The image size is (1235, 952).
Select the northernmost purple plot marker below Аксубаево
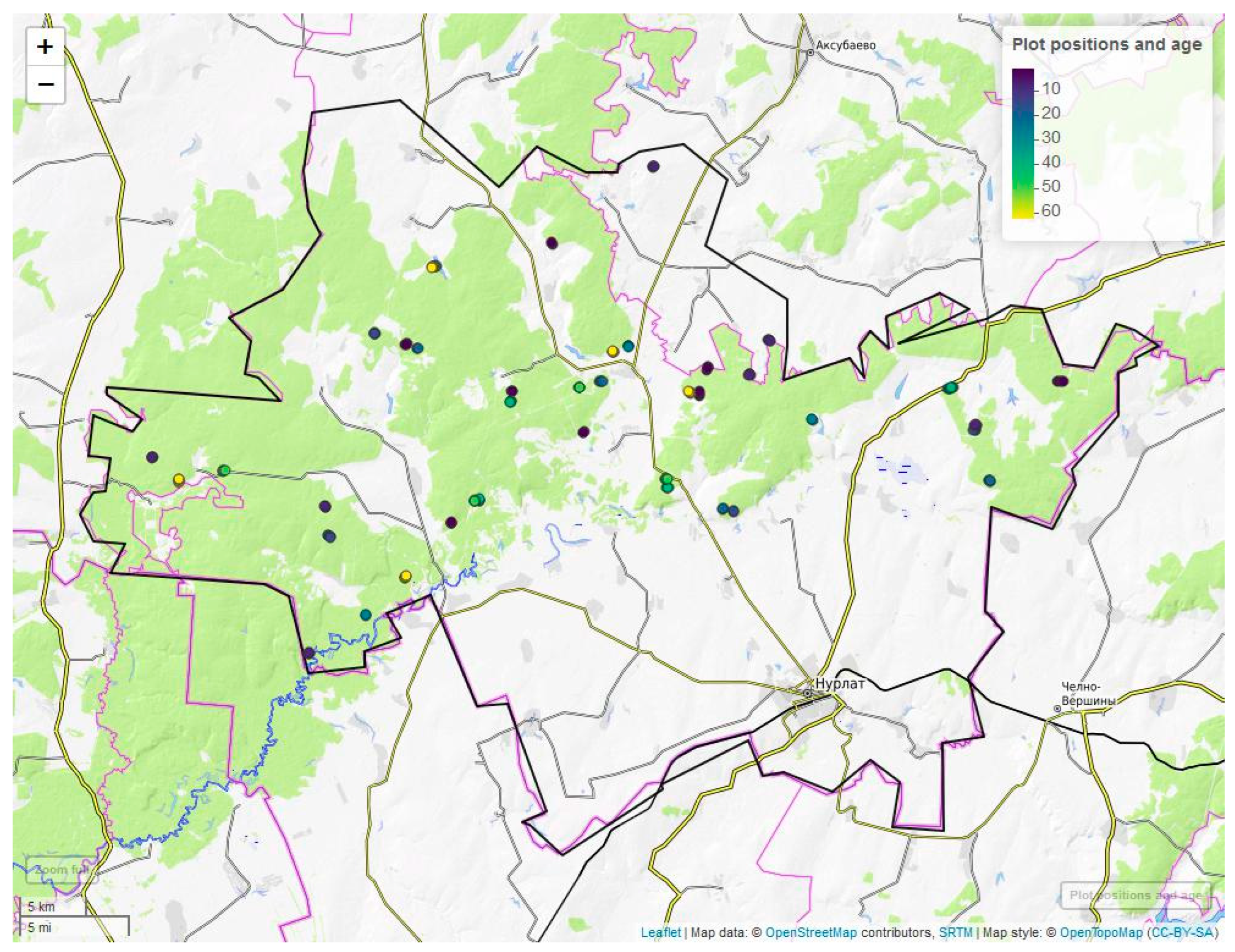coord(653,166)
